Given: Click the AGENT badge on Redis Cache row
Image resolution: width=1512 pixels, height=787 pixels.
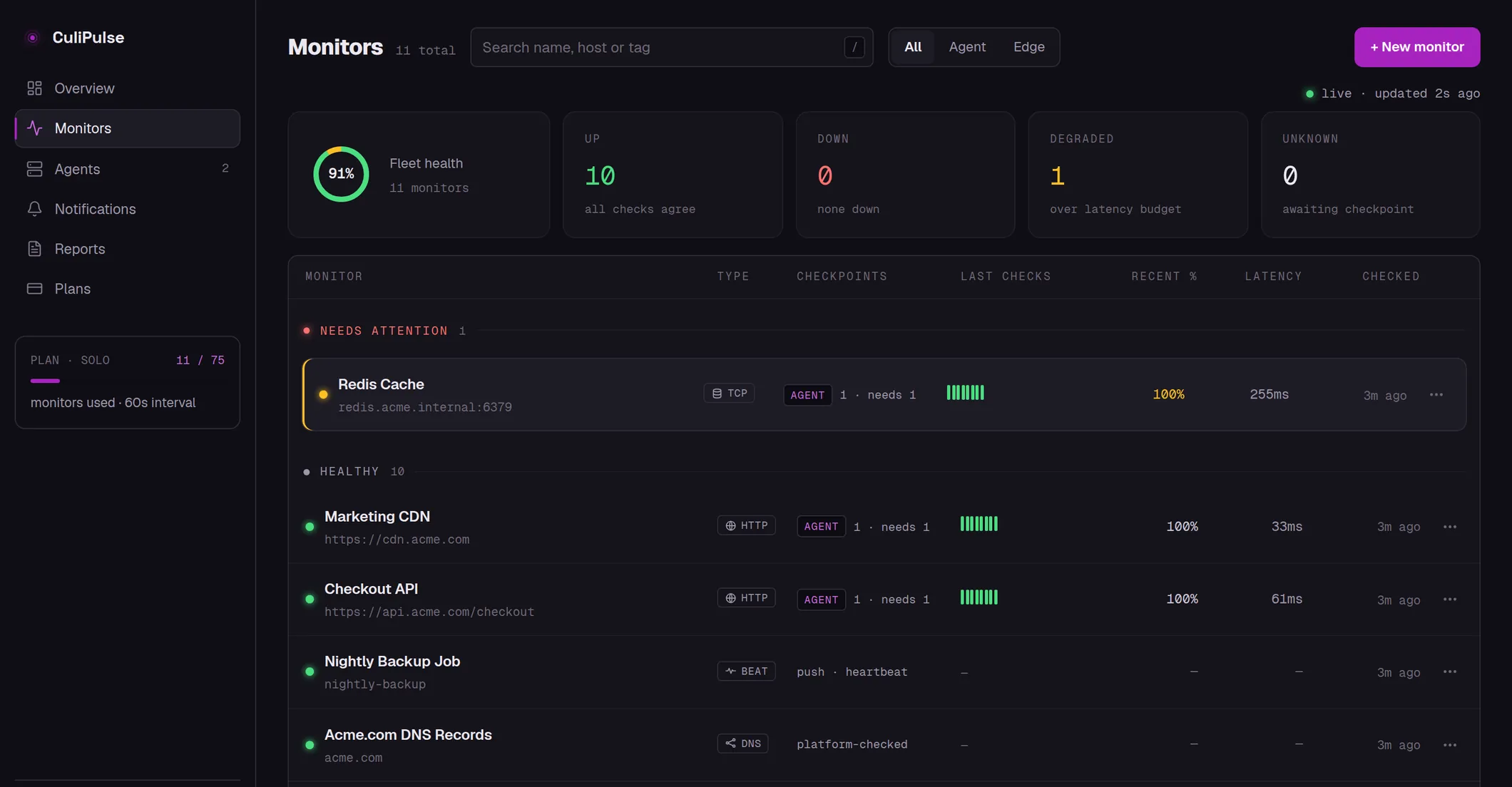Looking at the screenshot, I should pyautogui.click(x=807, y=395).
